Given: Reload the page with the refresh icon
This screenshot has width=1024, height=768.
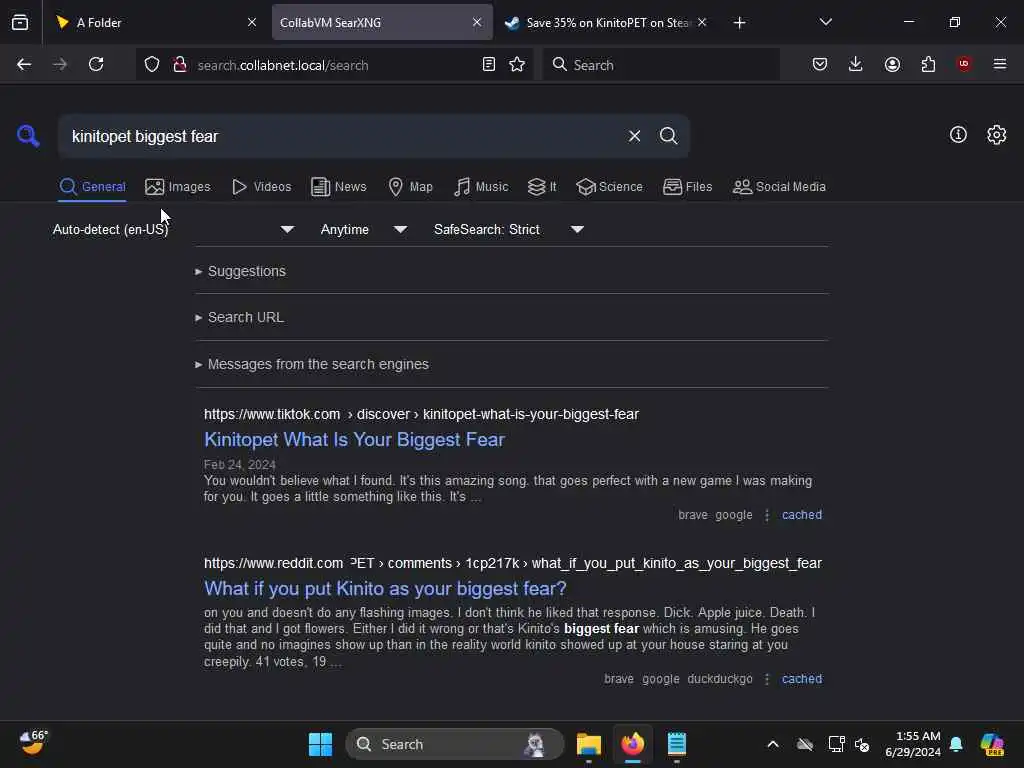Looking at the screenshot, I should coord(96,65).
